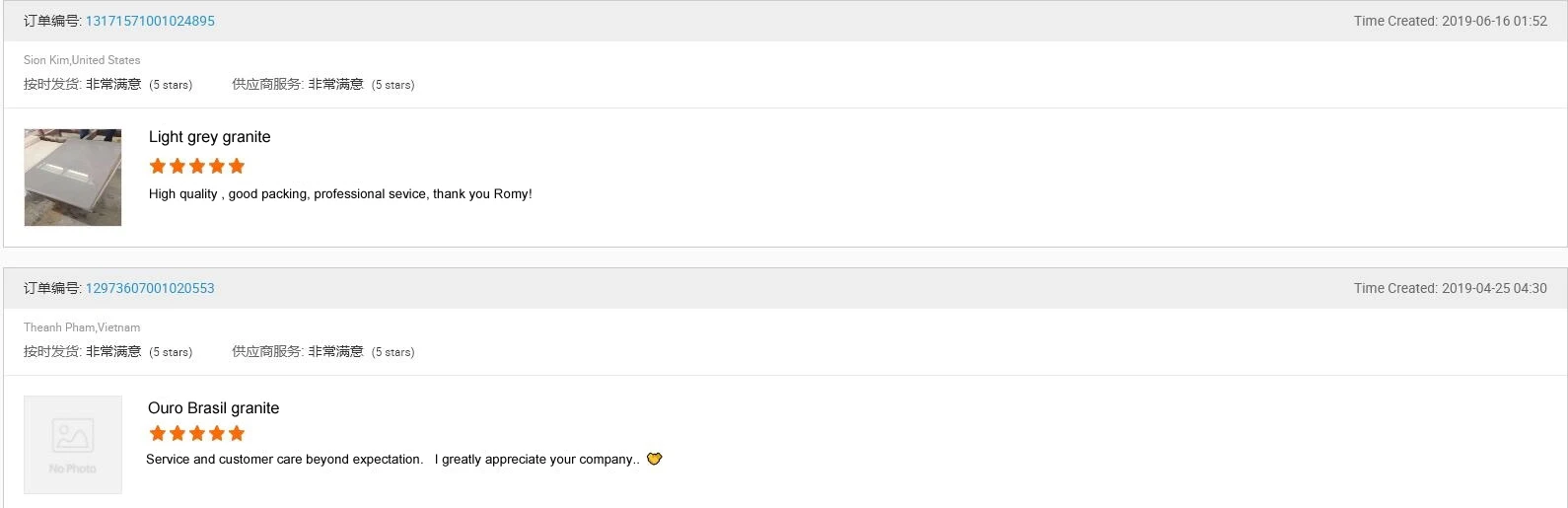This screenshot has width=1568, height=508.
Task: Click the 订单编号 label above Sion Kim's review
Action: pos(52,21)
